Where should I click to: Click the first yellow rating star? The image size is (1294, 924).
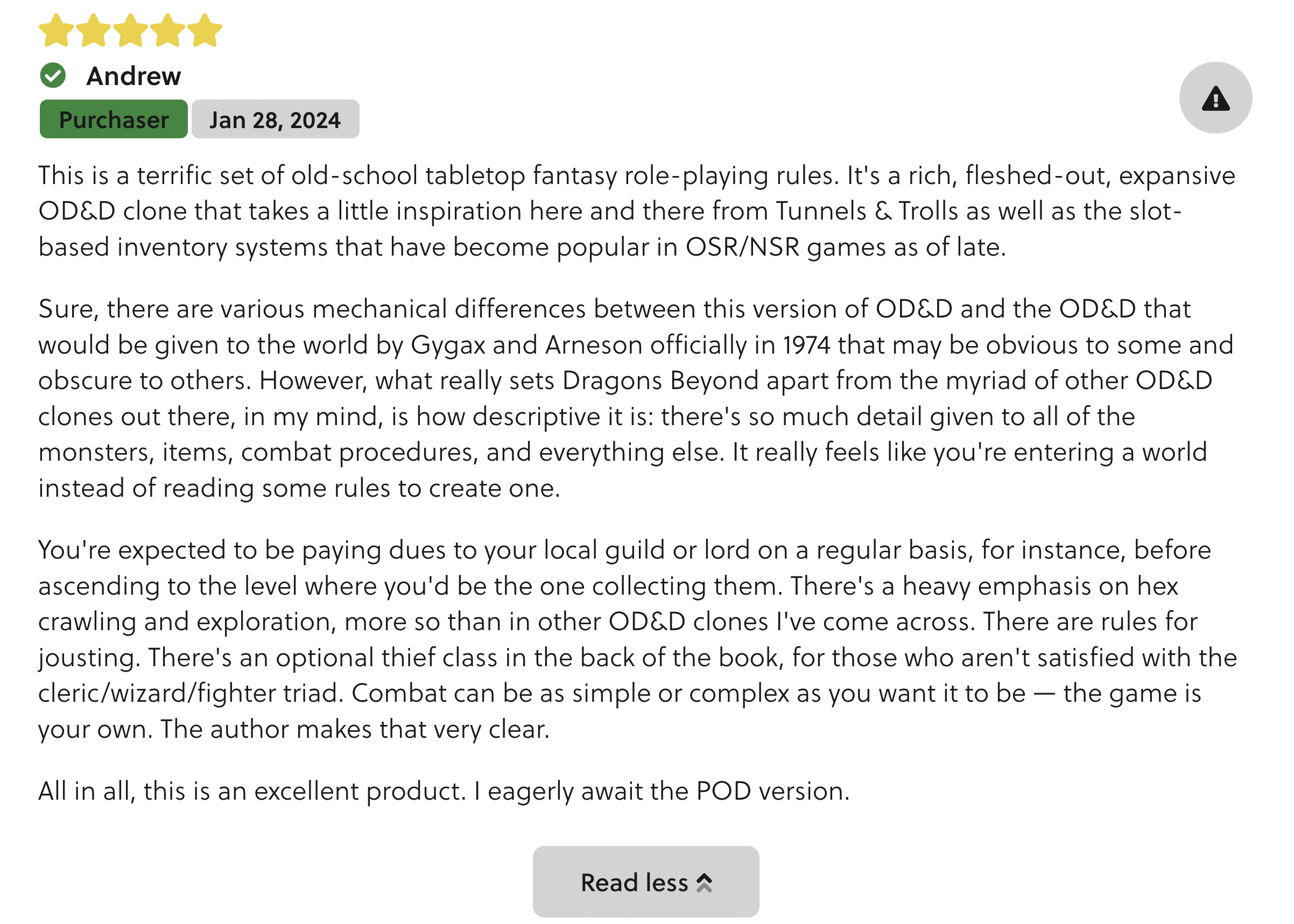pos(57,31)
